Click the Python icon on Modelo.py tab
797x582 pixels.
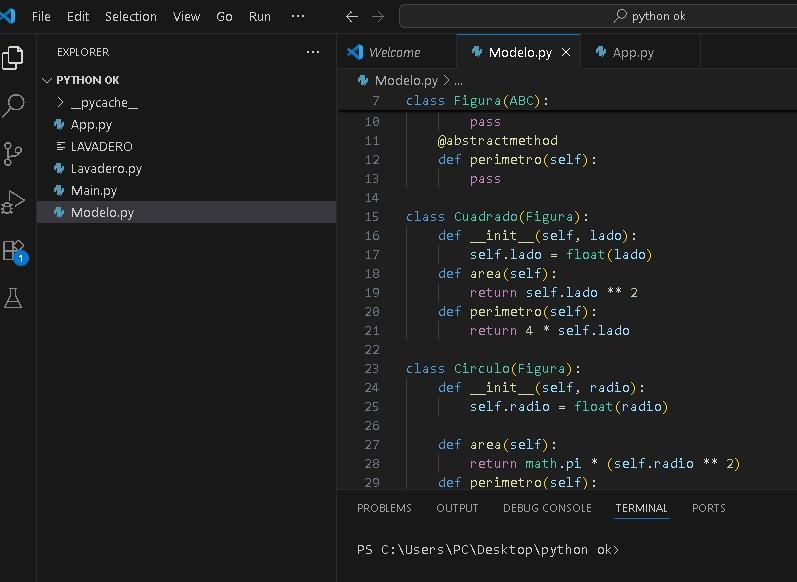coord(477,52)
